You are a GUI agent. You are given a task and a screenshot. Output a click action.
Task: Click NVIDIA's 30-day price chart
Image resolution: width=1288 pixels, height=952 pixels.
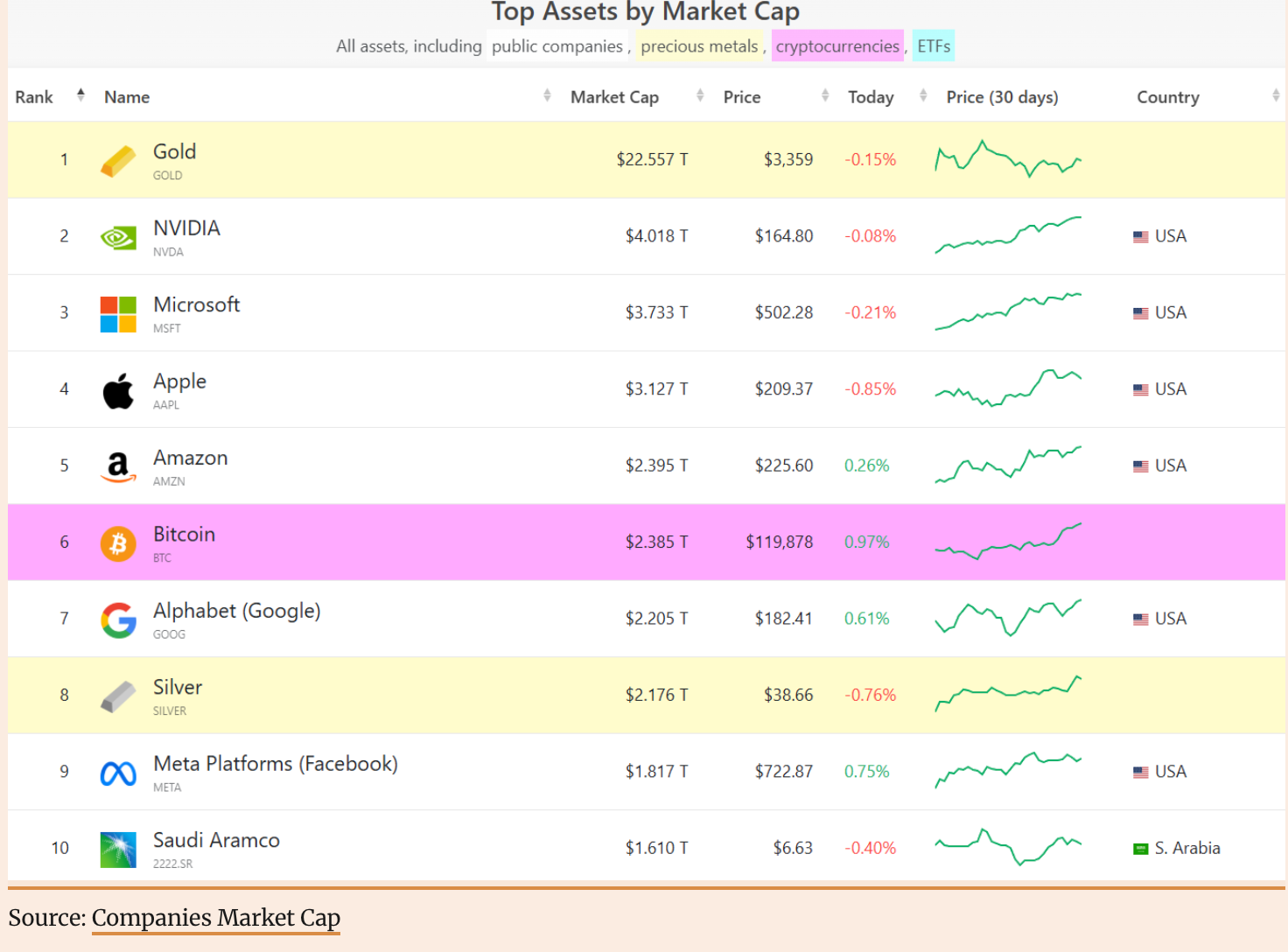[1008, 235]
